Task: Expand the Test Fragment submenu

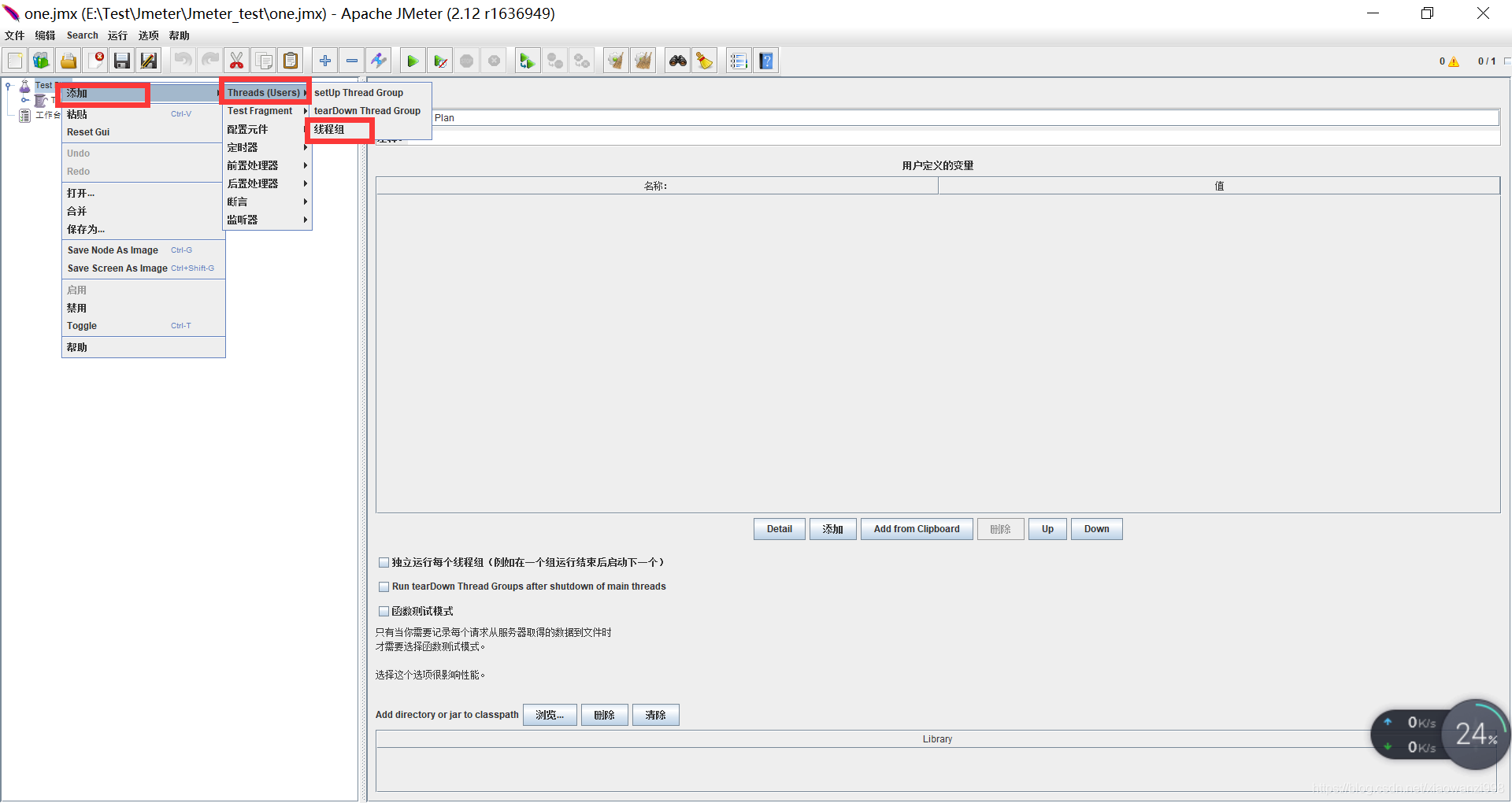Action: pyautogui.click(x=267, y=111)
